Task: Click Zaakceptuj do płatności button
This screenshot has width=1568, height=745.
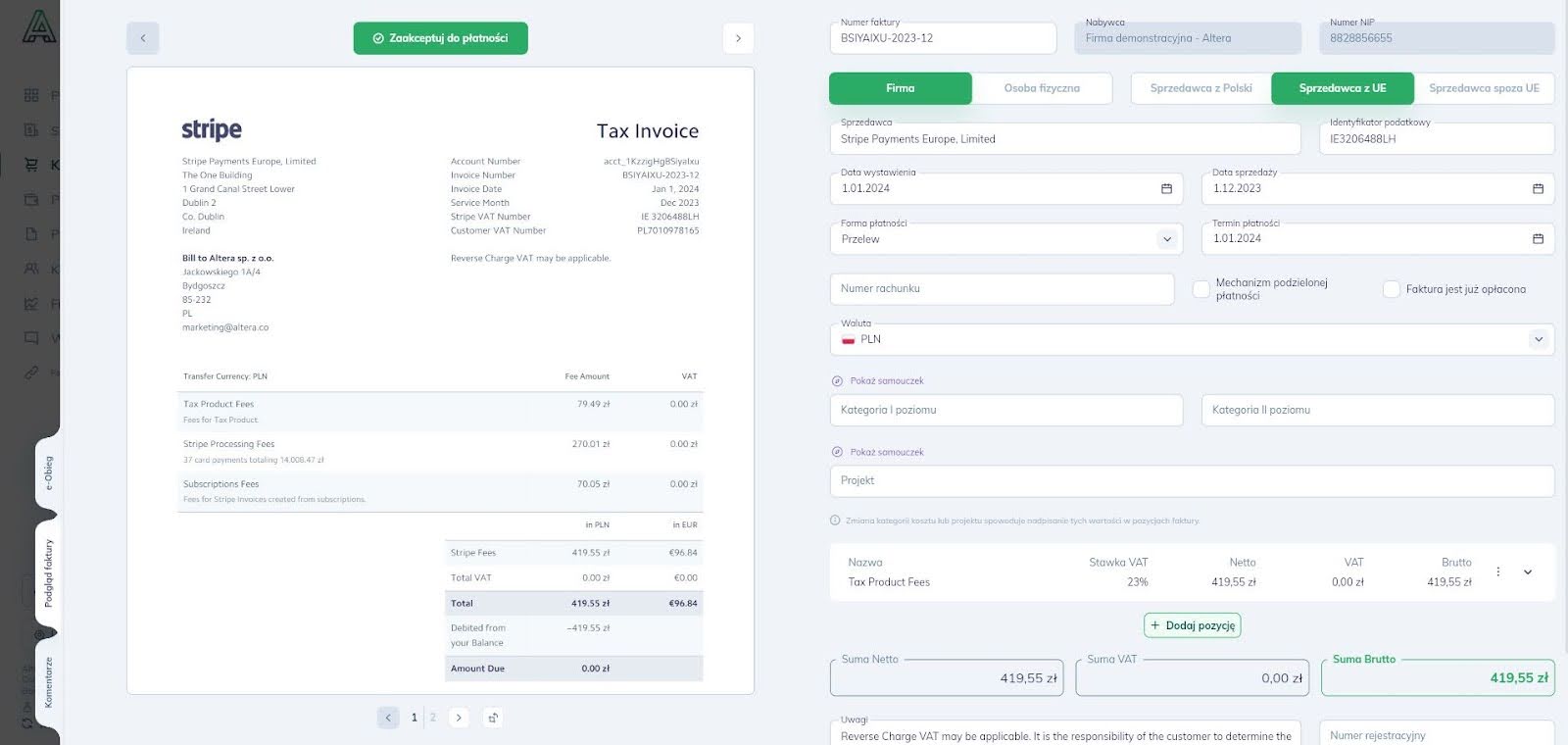Action: coord(441,38)
